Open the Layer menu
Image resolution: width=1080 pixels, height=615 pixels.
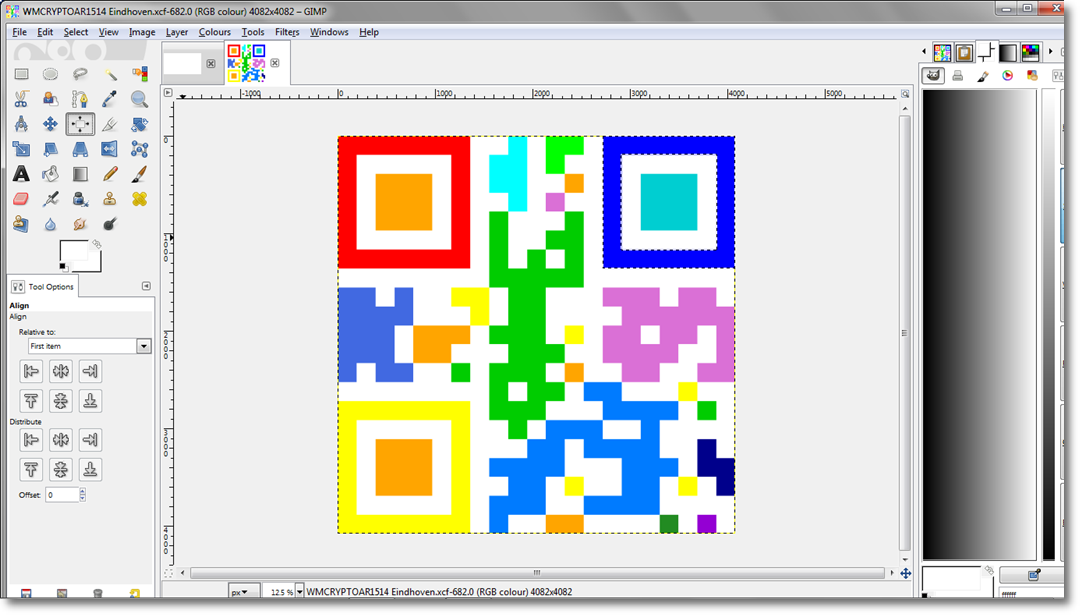pyautogui.click(x=177, y=32)
